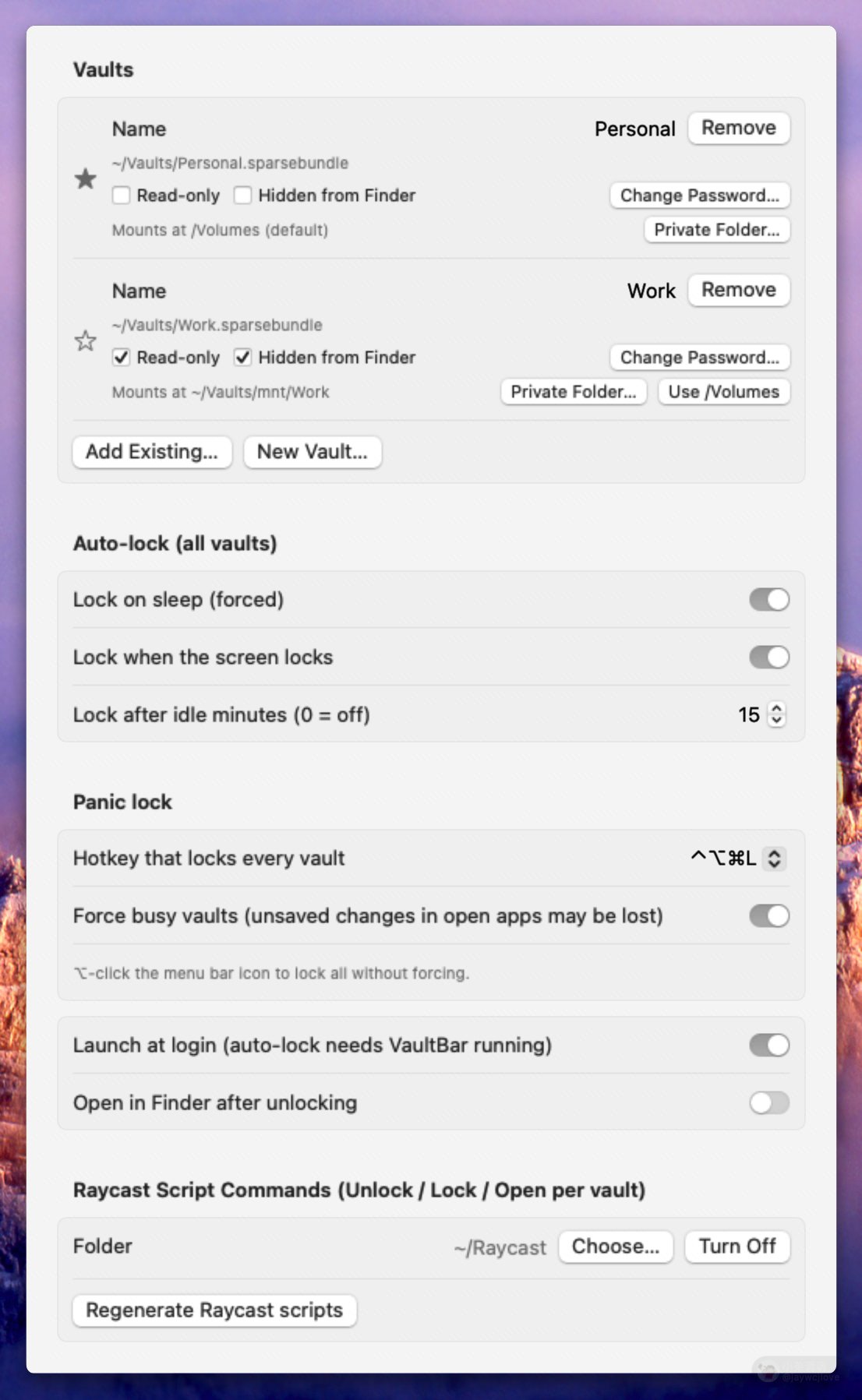Choose the Raycast scripts folder

coord(616,1247)
